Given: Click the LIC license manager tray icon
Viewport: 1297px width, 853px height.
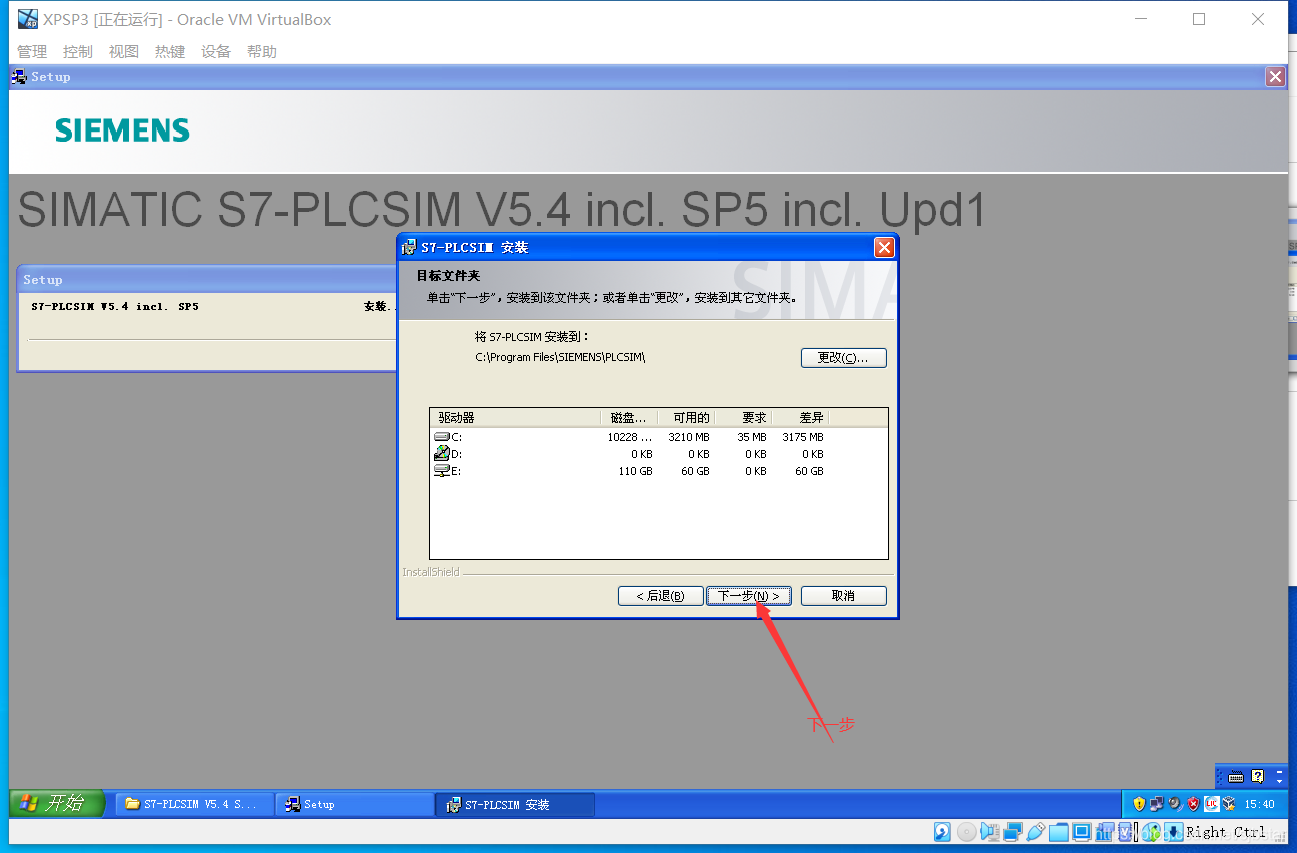Looking at the screenshot, I should pyautogui.click(x=1211, y=804).
